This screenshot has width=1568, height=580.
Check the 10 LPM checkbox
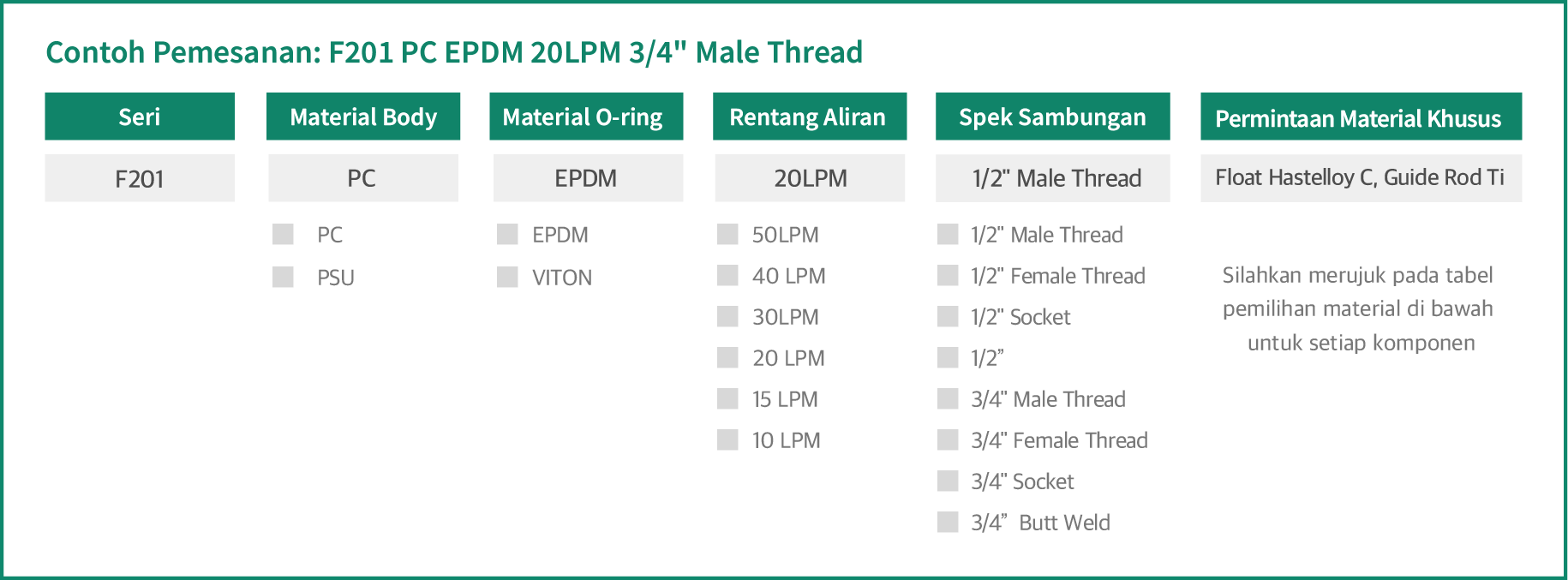click(727, 439)
